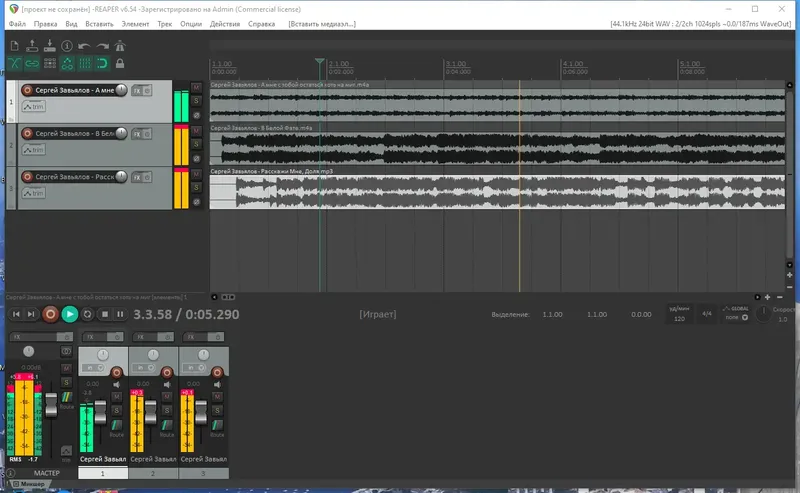
Task: Open the Вставить menu
Action: (99, 24)
